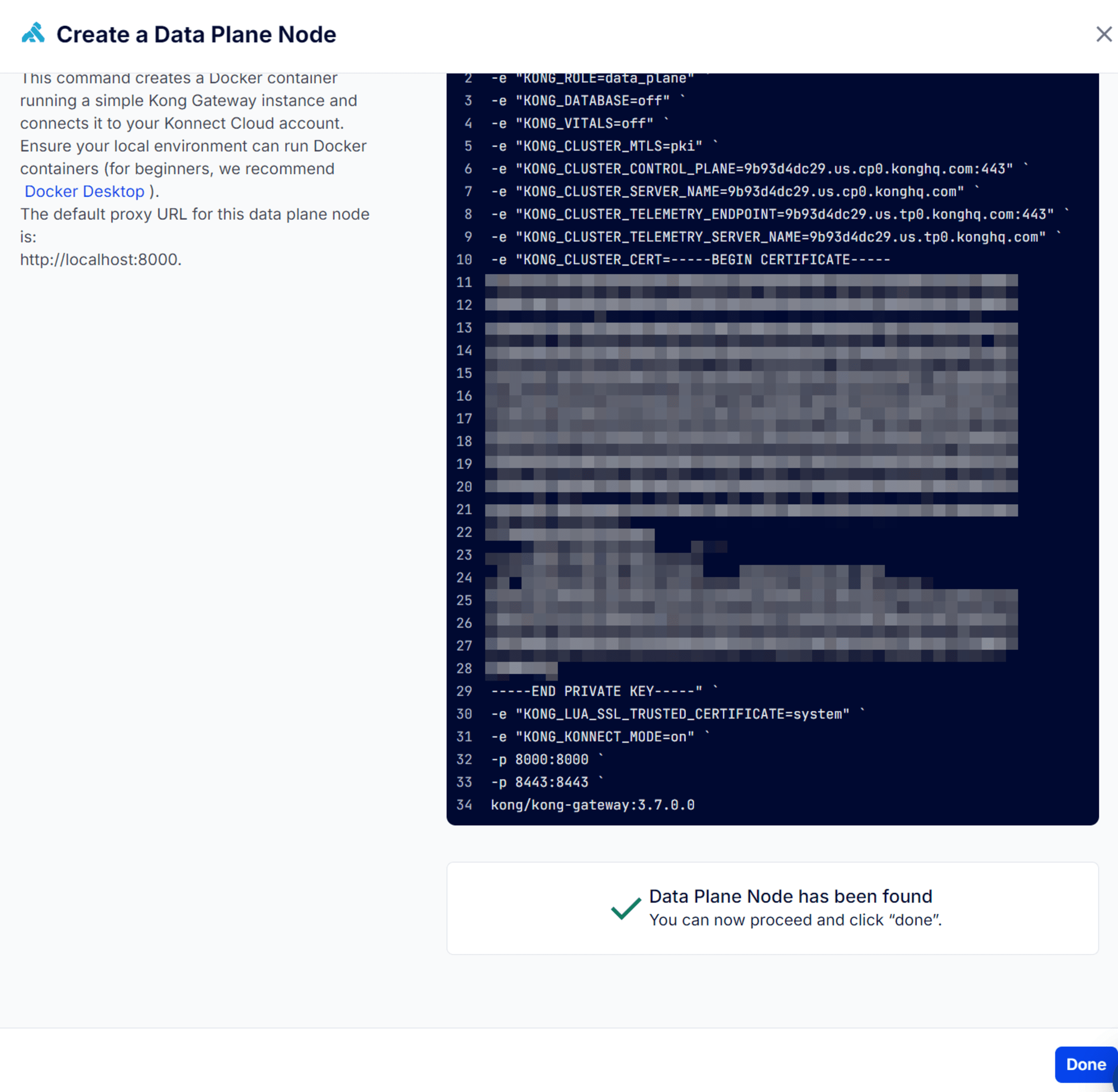Click 'The default proxy URL' description text
1118x1092 pixels.
click(x=195, y=225)
